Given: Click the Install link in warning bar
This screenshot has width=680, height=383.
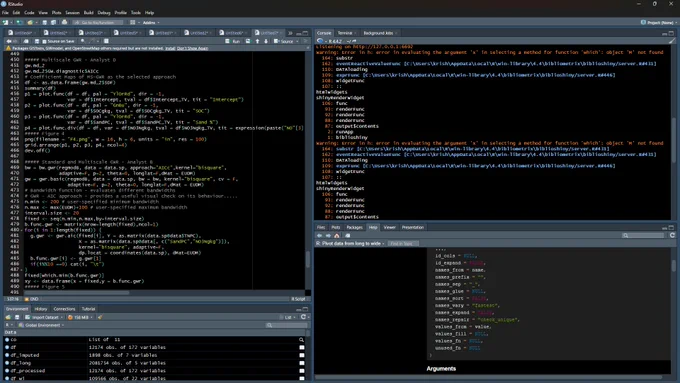Looking at the screenshot, I should [x=170, y=49].
